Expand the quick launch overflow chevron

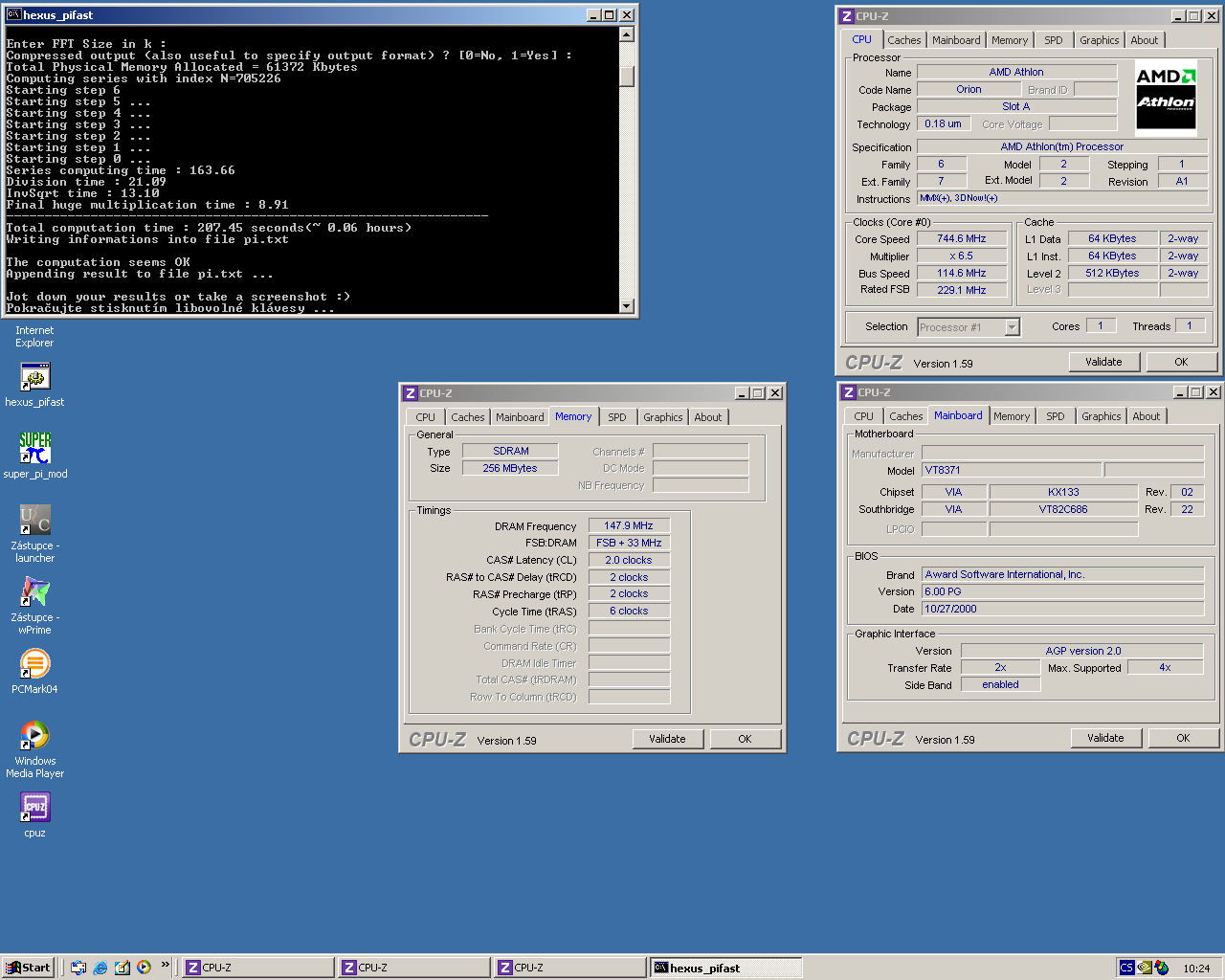pyautogui.click(x=165, y=965)
